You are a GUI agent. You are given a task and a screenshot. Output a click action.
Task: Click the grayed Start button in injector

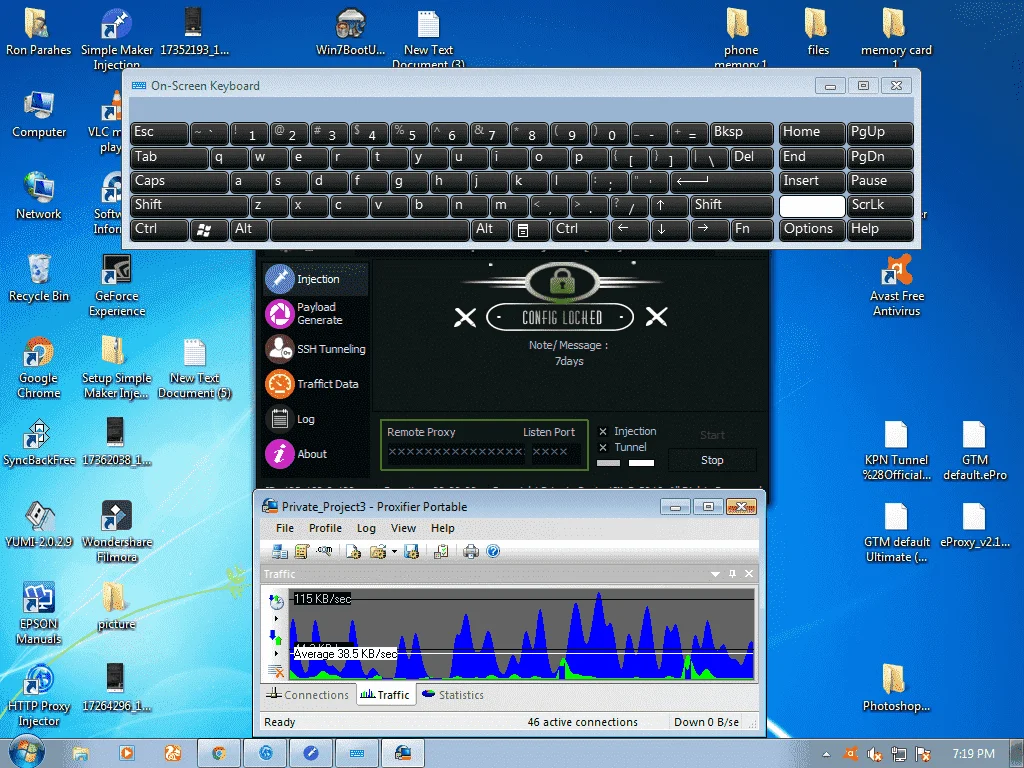tap(712, 435)
